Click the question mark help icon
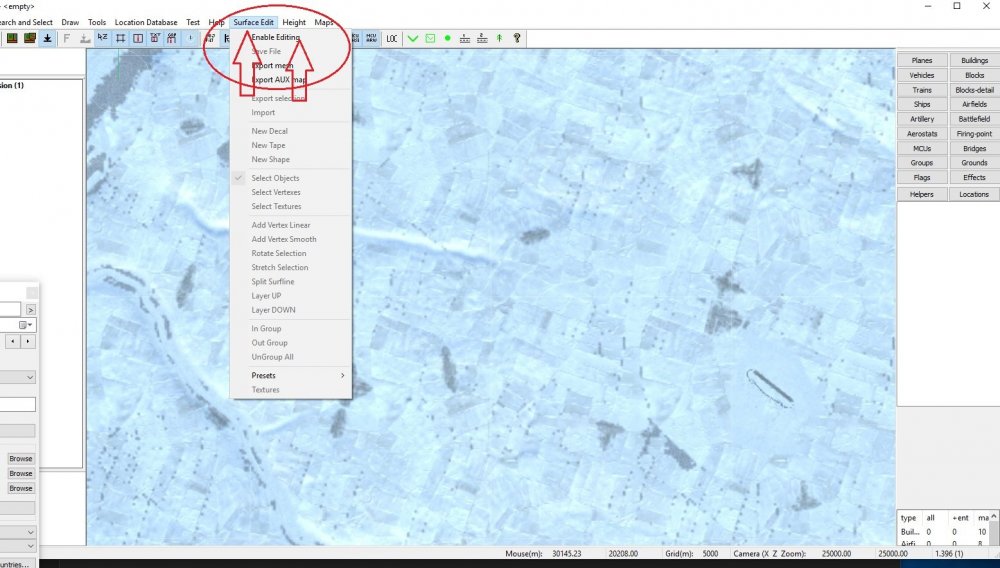 pos(516,38)
